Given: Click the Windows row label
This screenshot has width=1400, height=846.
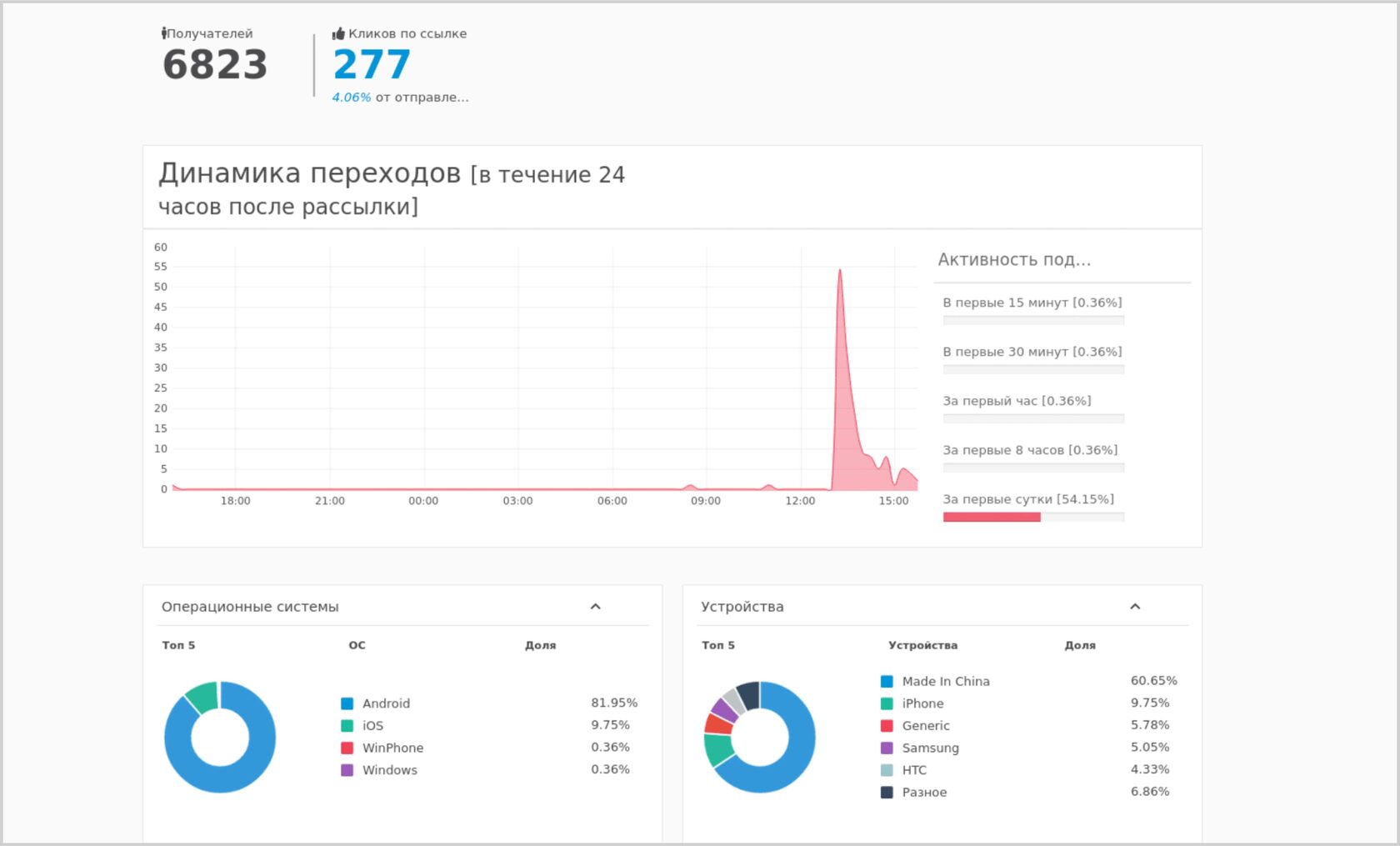Looking at the screenshot, I should click(390, 770).
